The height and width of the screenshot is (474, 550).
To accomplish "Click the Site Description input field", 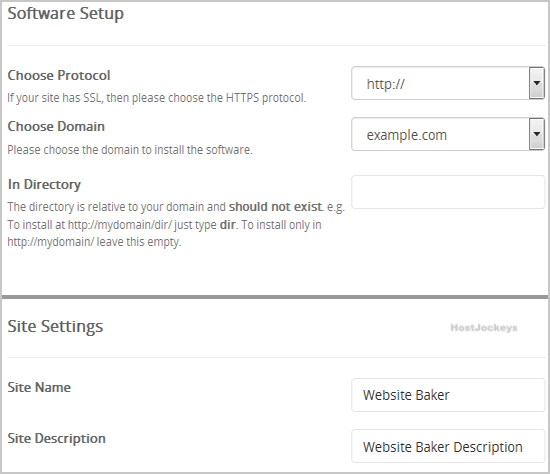I will tap(448, 446).
